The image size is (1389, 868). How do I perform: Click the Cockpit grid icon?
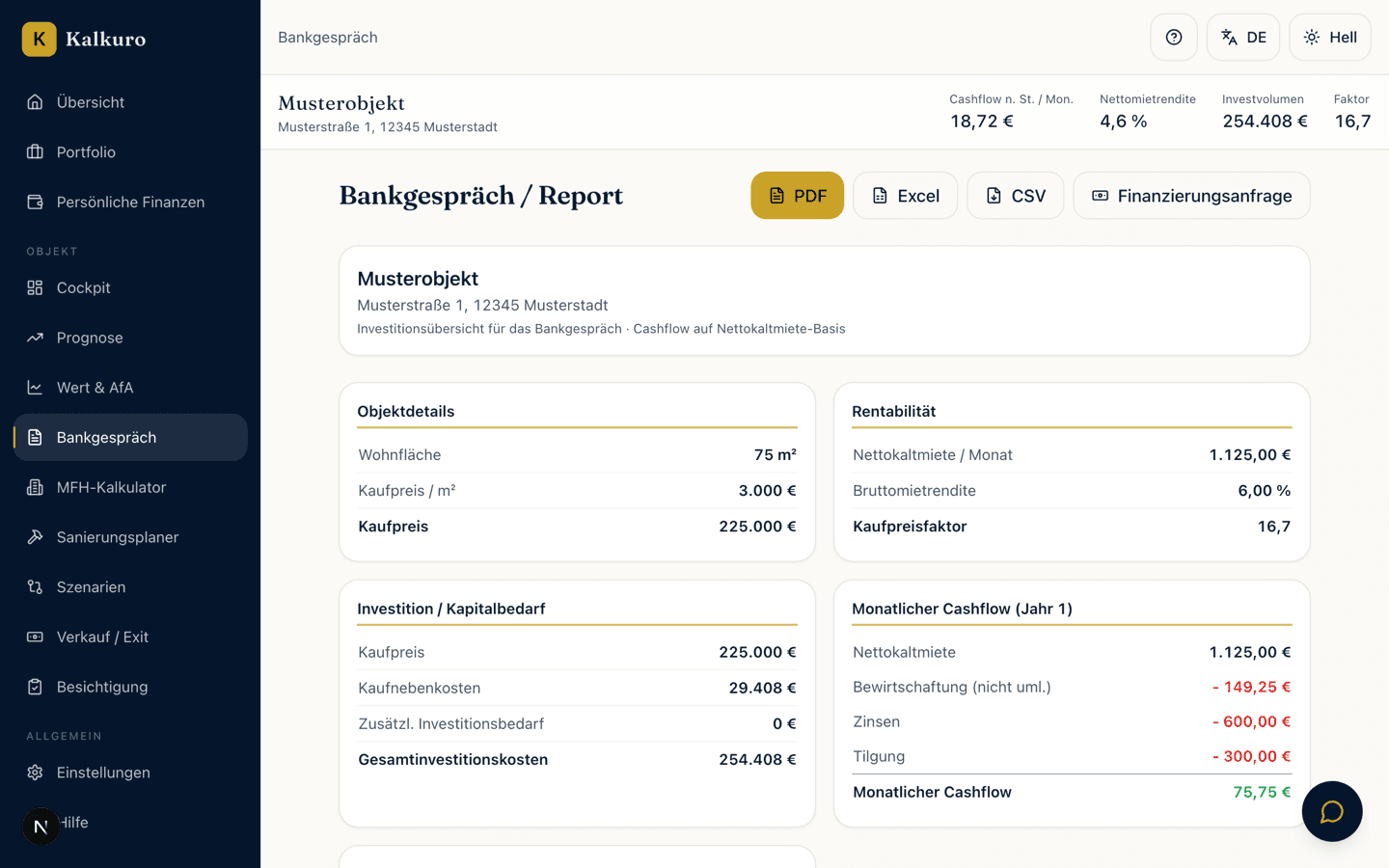coord(36,287)
